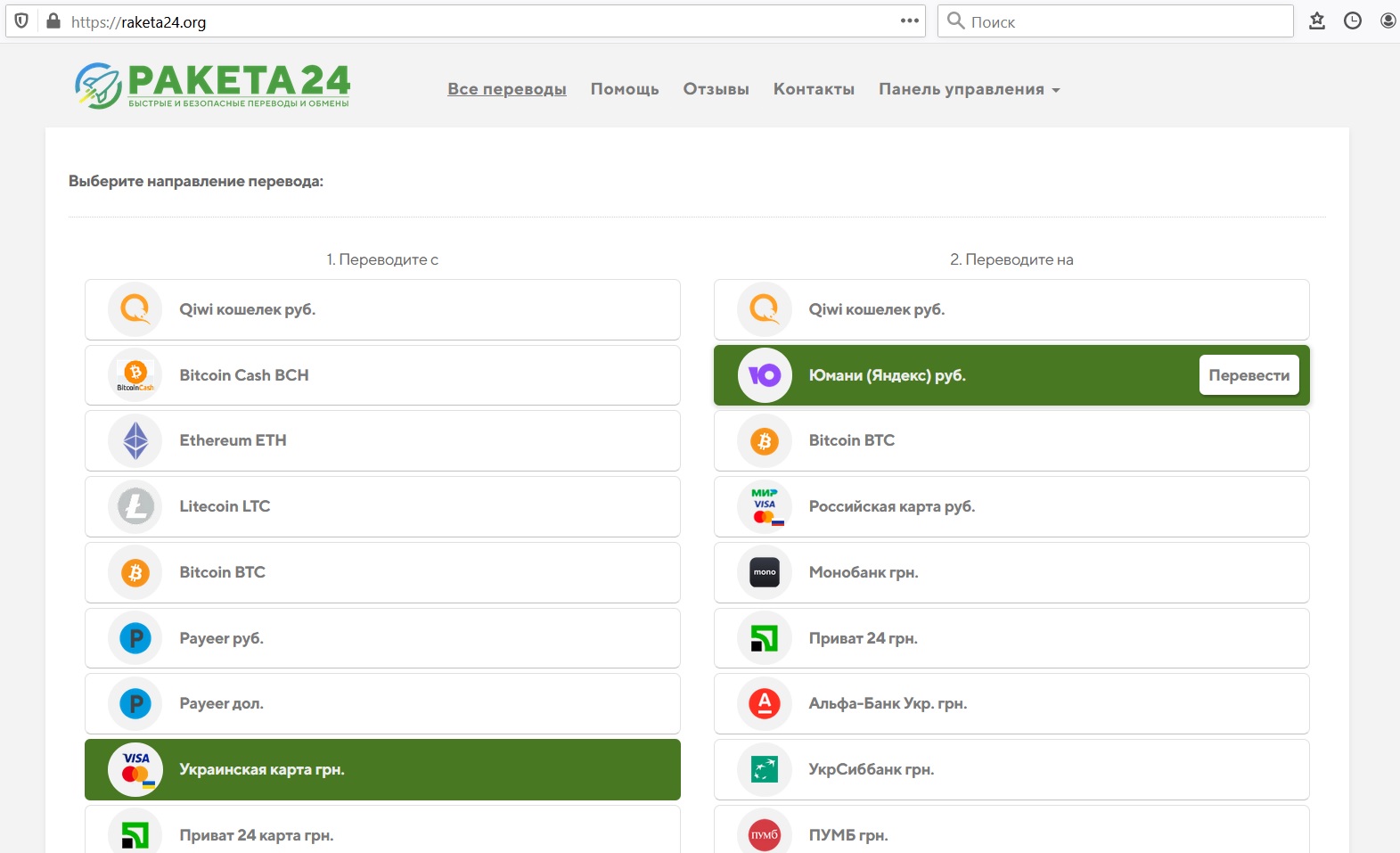Open the browser history clock icon
The height and width of the screenshot is (853, 1400).
click(1353, 21)
